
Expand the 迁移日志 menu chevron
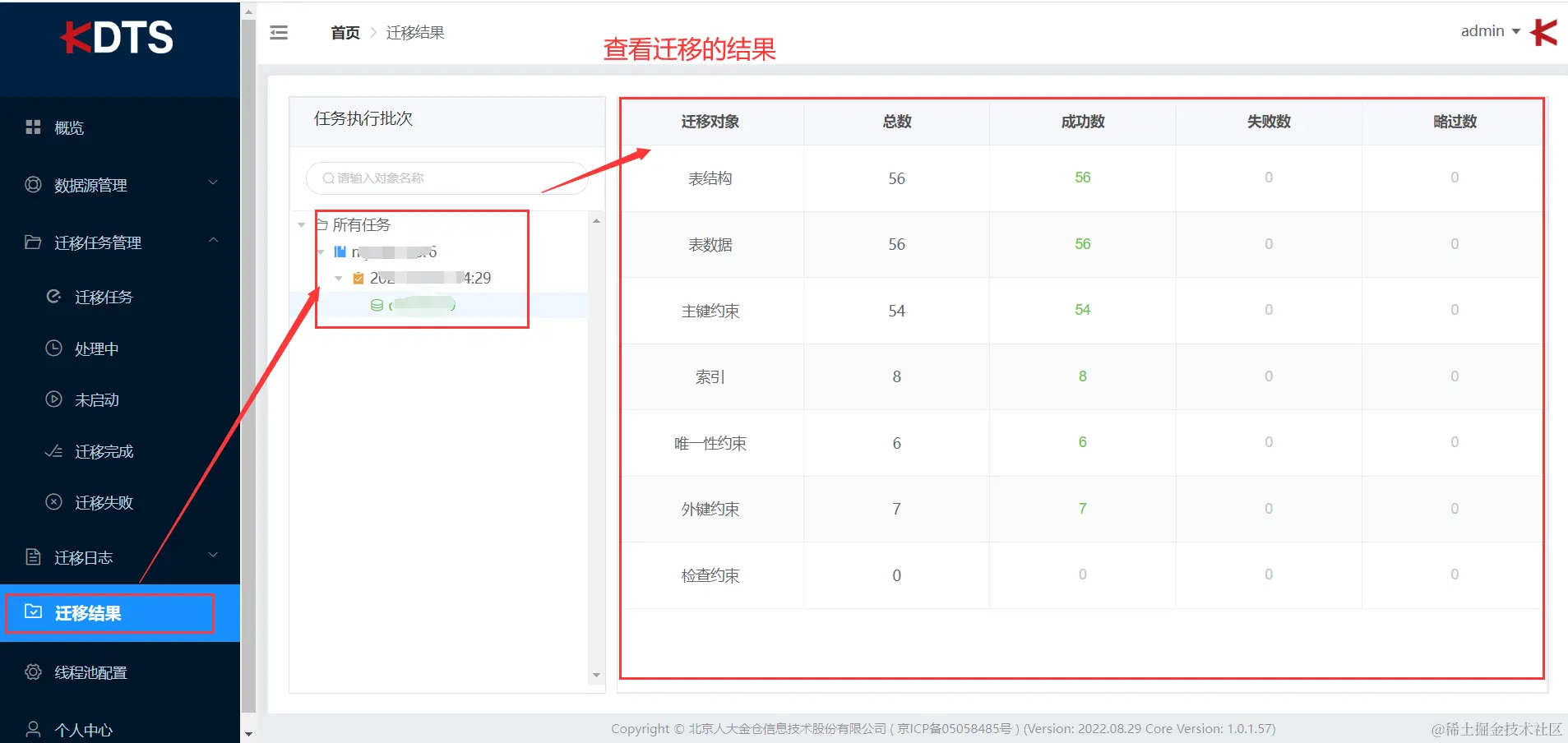click(213, 555)
